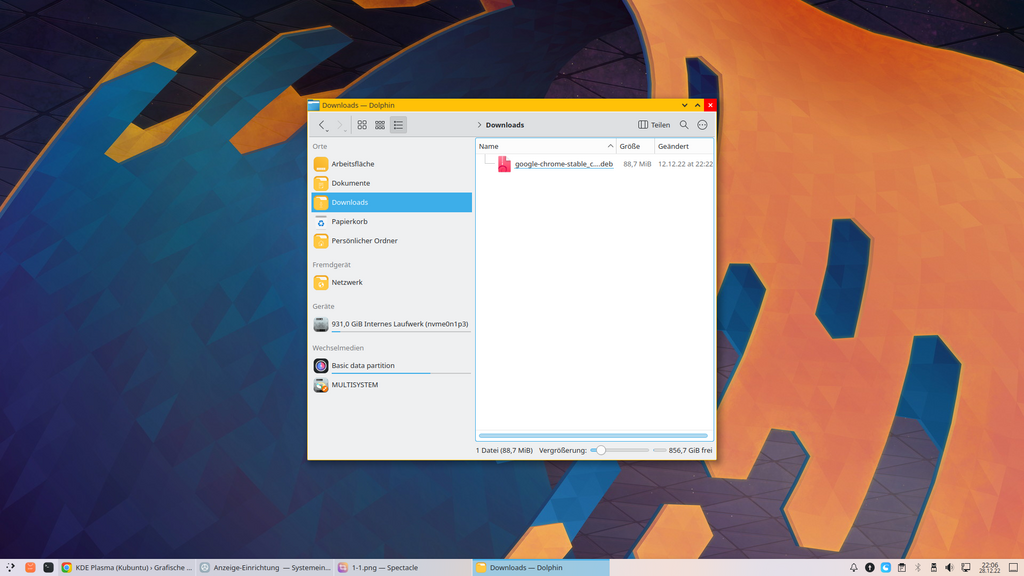Screen dimensions: 1024x576
Task: Open Arbeitsfläche in the places panel
Action: click(x=353, y=164)
